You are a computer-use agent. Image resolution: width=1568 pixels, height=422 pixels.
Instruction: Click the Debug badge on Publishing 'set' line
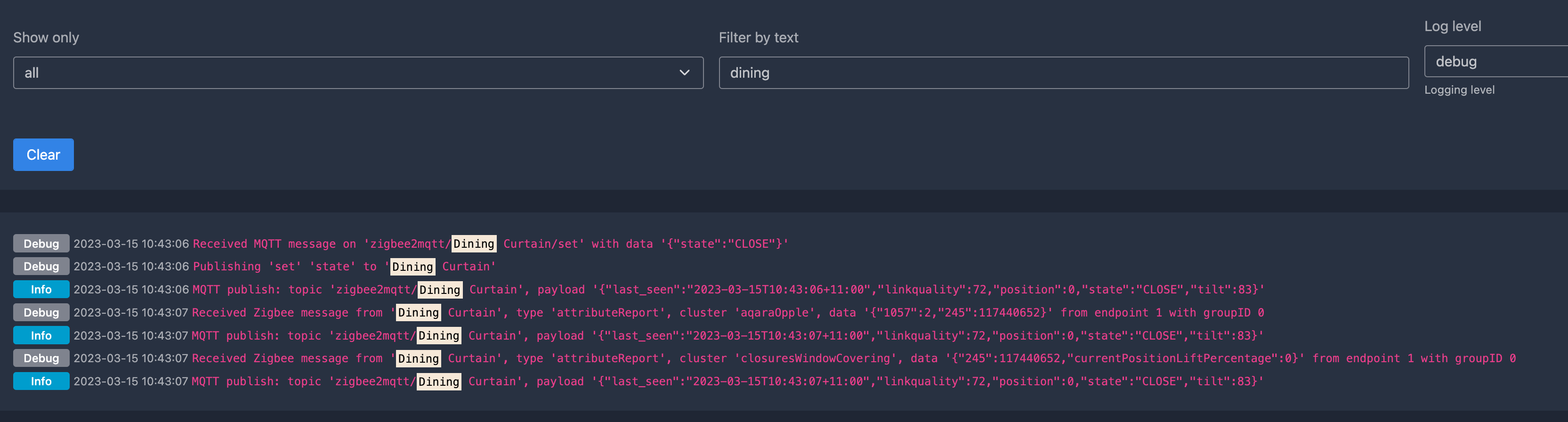coord(41,266)
